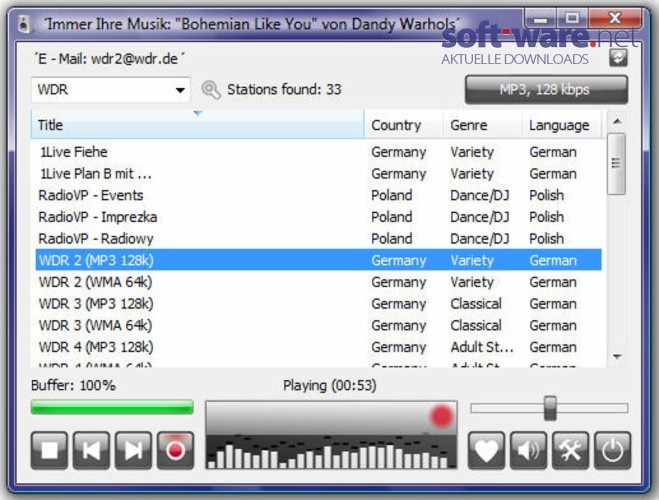
Task: Sort by the Genre column header
Action: 482,125
